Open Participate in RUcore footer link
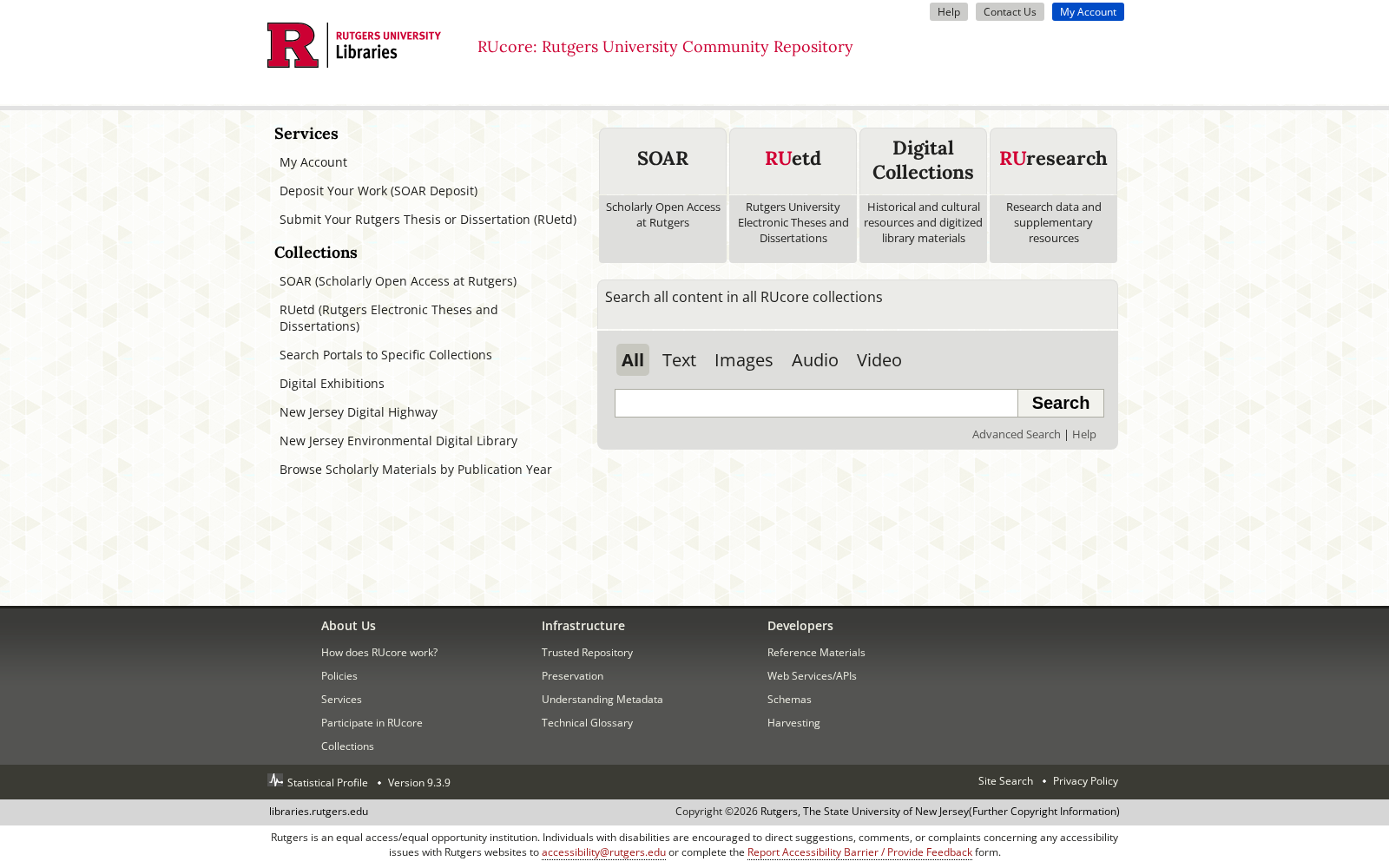The image size is (1389, 868). 372,723
